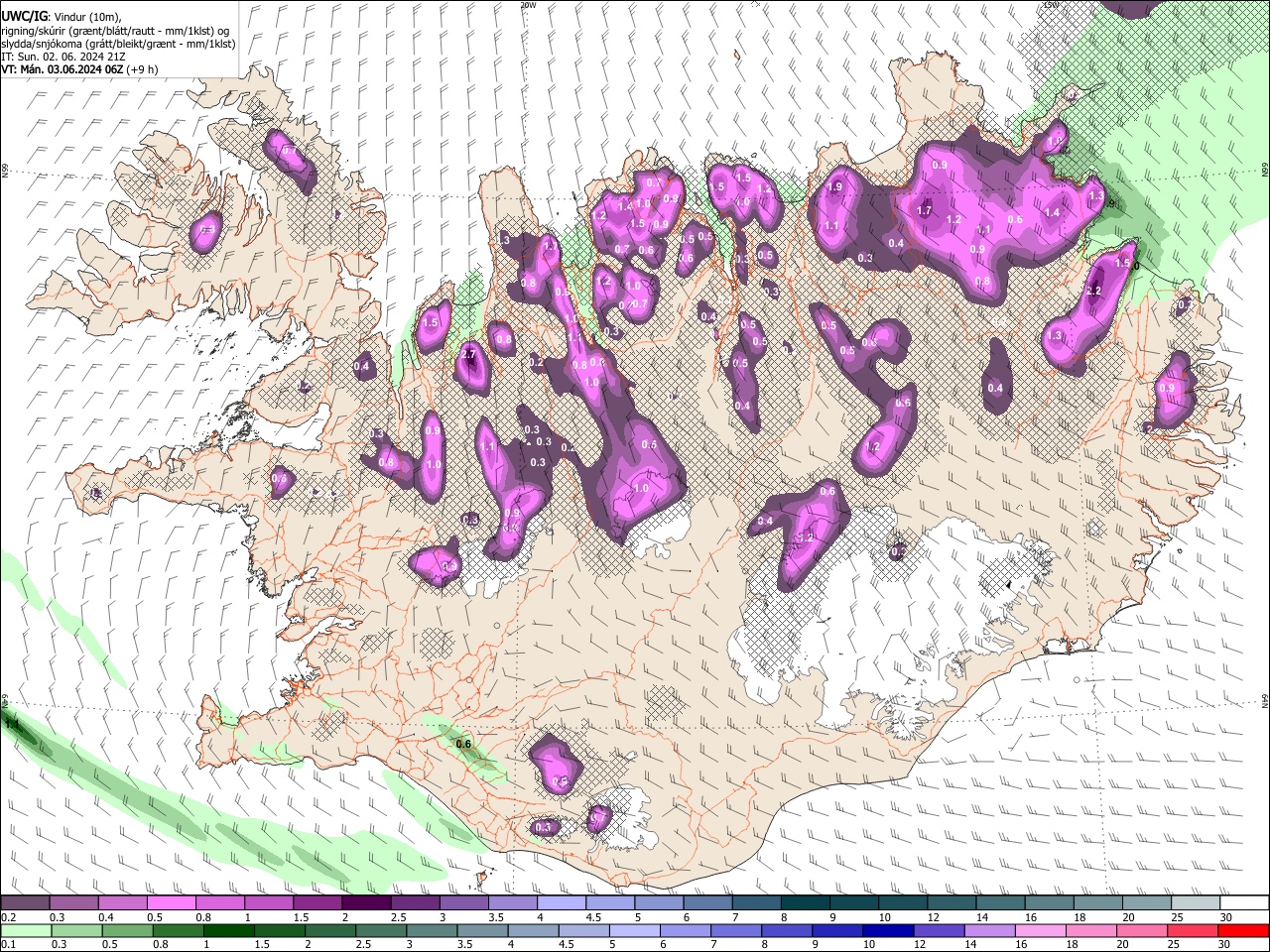Select the rain legend swatch between 1 and 1.5
The image size is (1270, 952).
tap(228, 930)
